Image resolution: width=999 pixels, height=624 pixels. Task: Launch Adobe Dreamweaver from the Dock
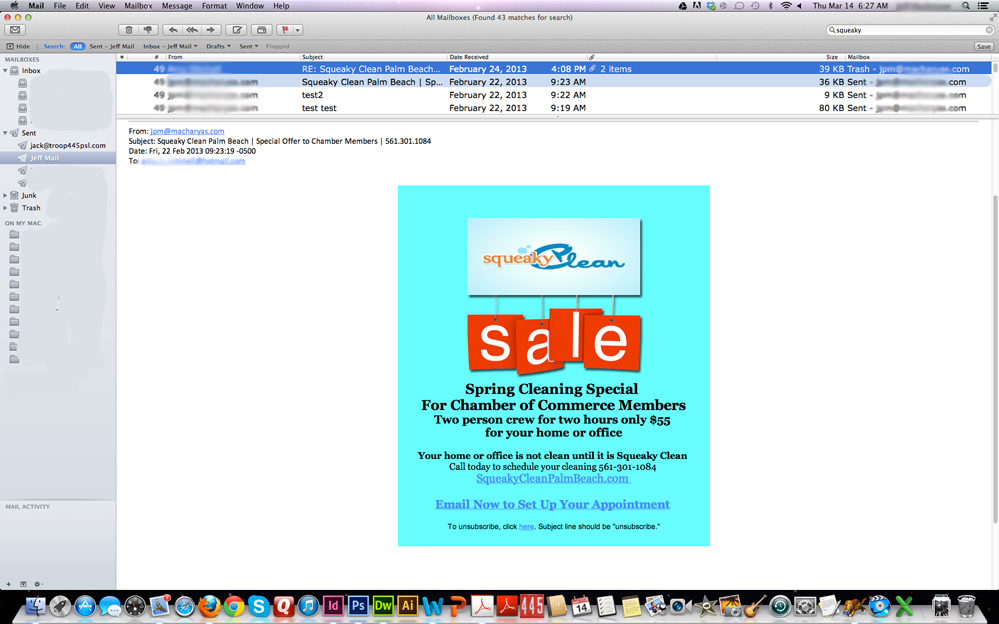click(383, 606)
